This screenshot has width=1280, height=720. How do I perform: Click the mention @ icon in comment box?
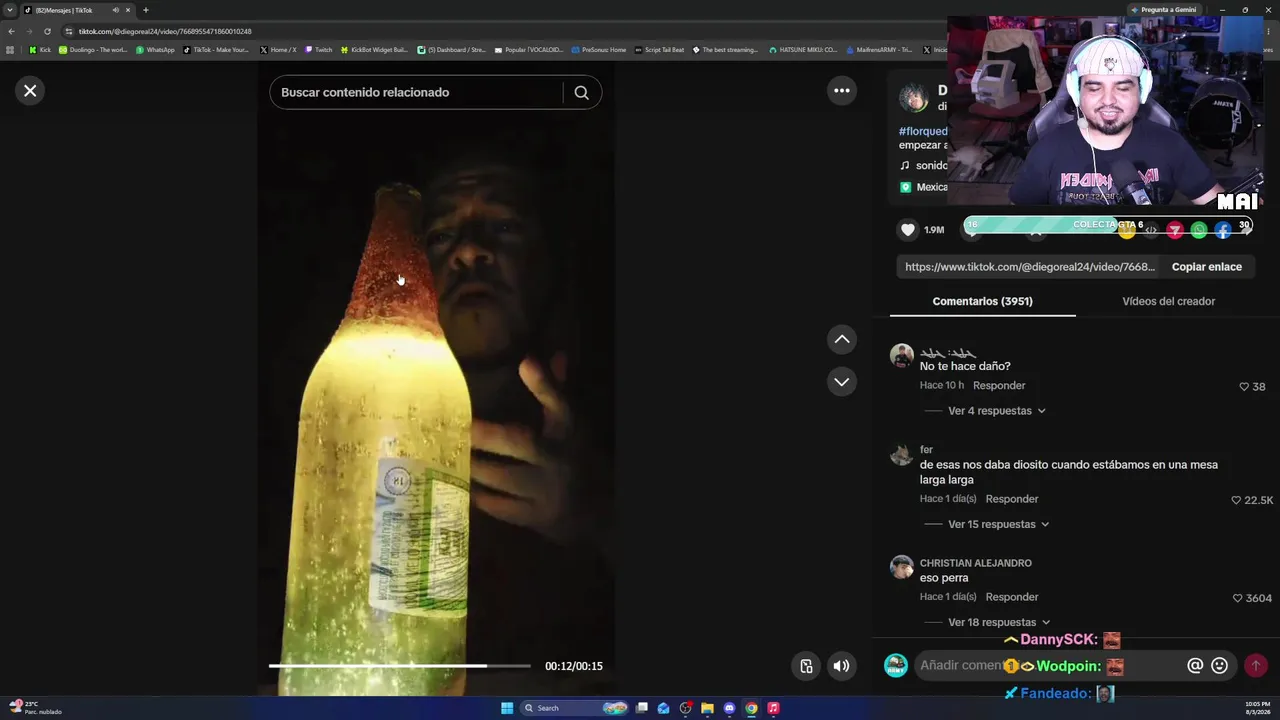1195,666
